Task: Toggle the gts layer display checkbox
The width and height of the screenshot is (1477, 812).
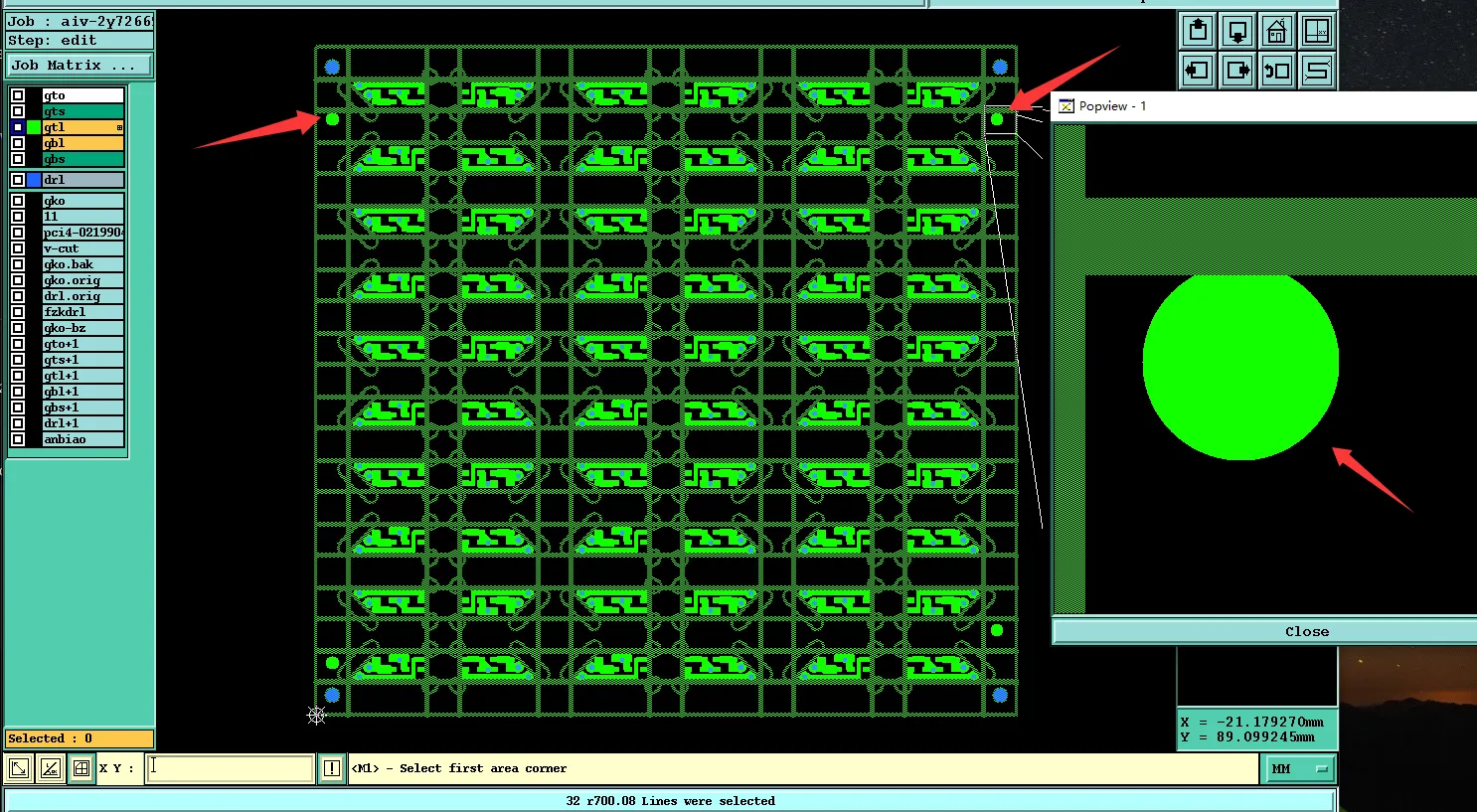Action: click(18, 111)
